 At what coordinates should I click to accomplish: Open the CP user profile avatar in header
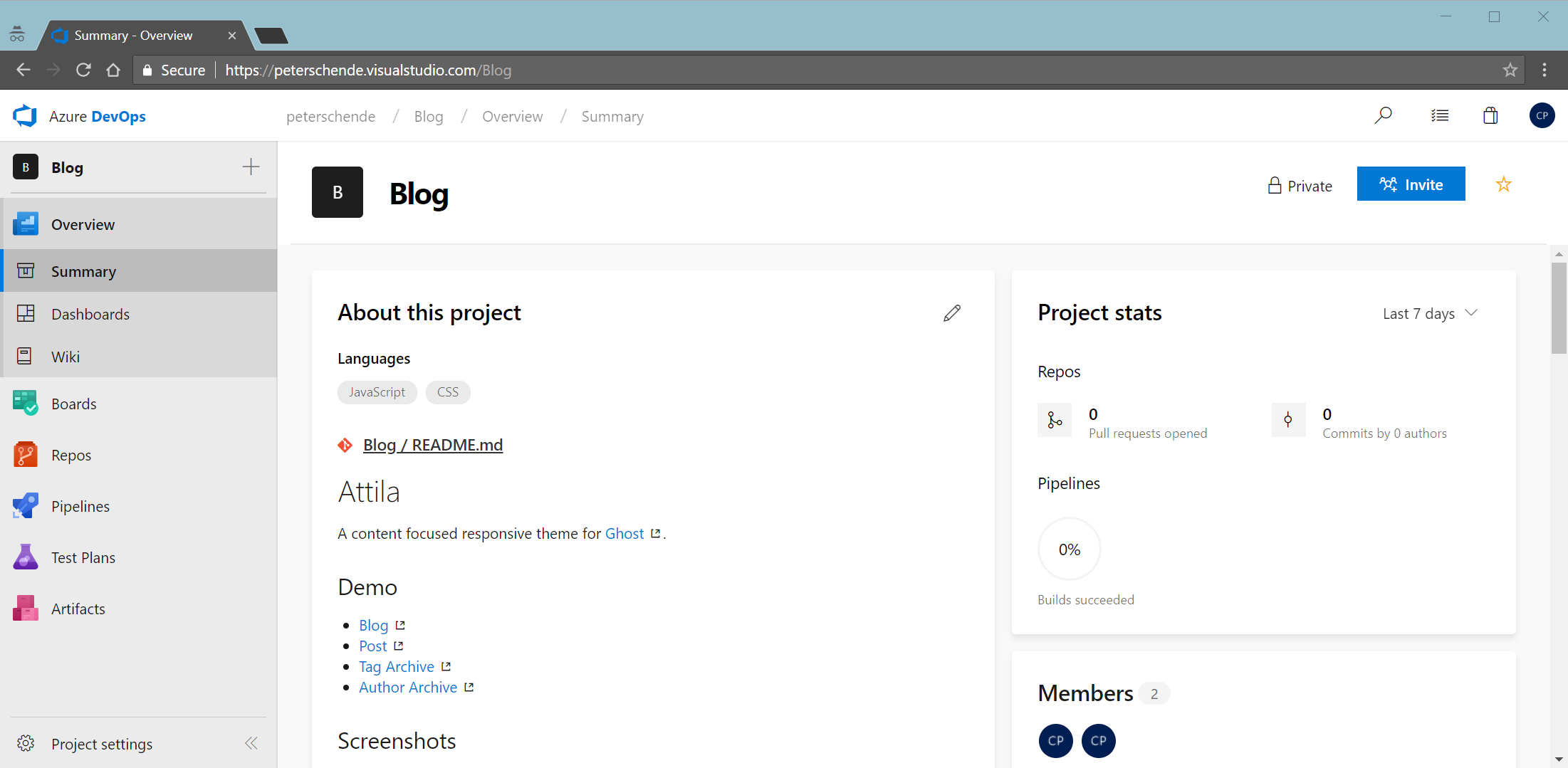coord(1542,115)
